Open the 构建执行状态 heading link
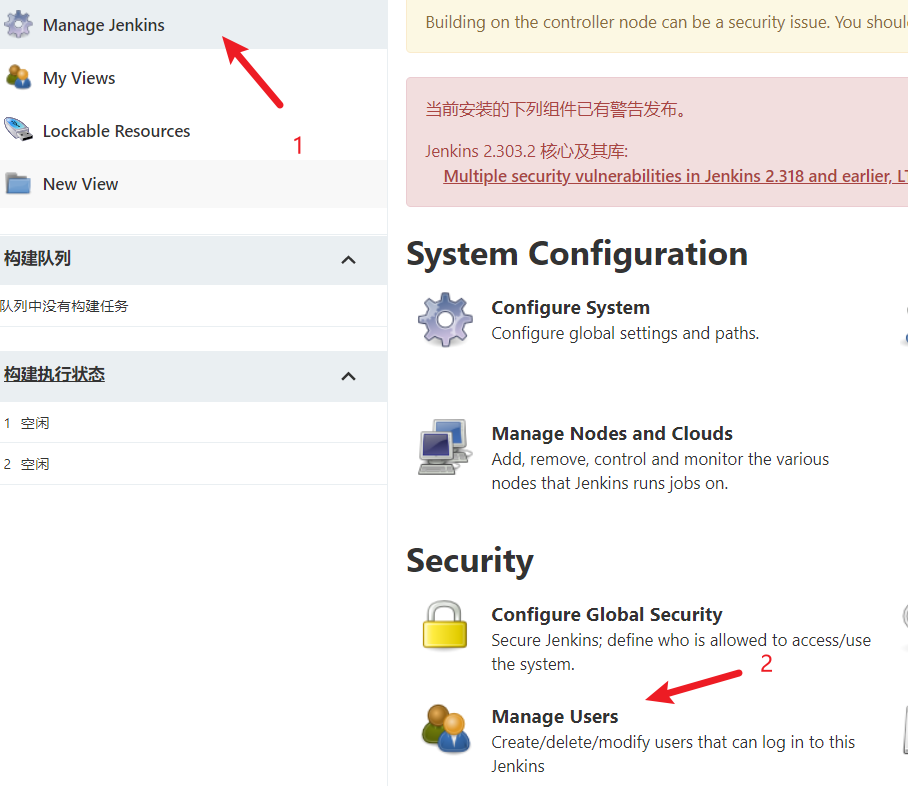Image resolution: width=908 pixels, height=786 pixels. [54, 374]
